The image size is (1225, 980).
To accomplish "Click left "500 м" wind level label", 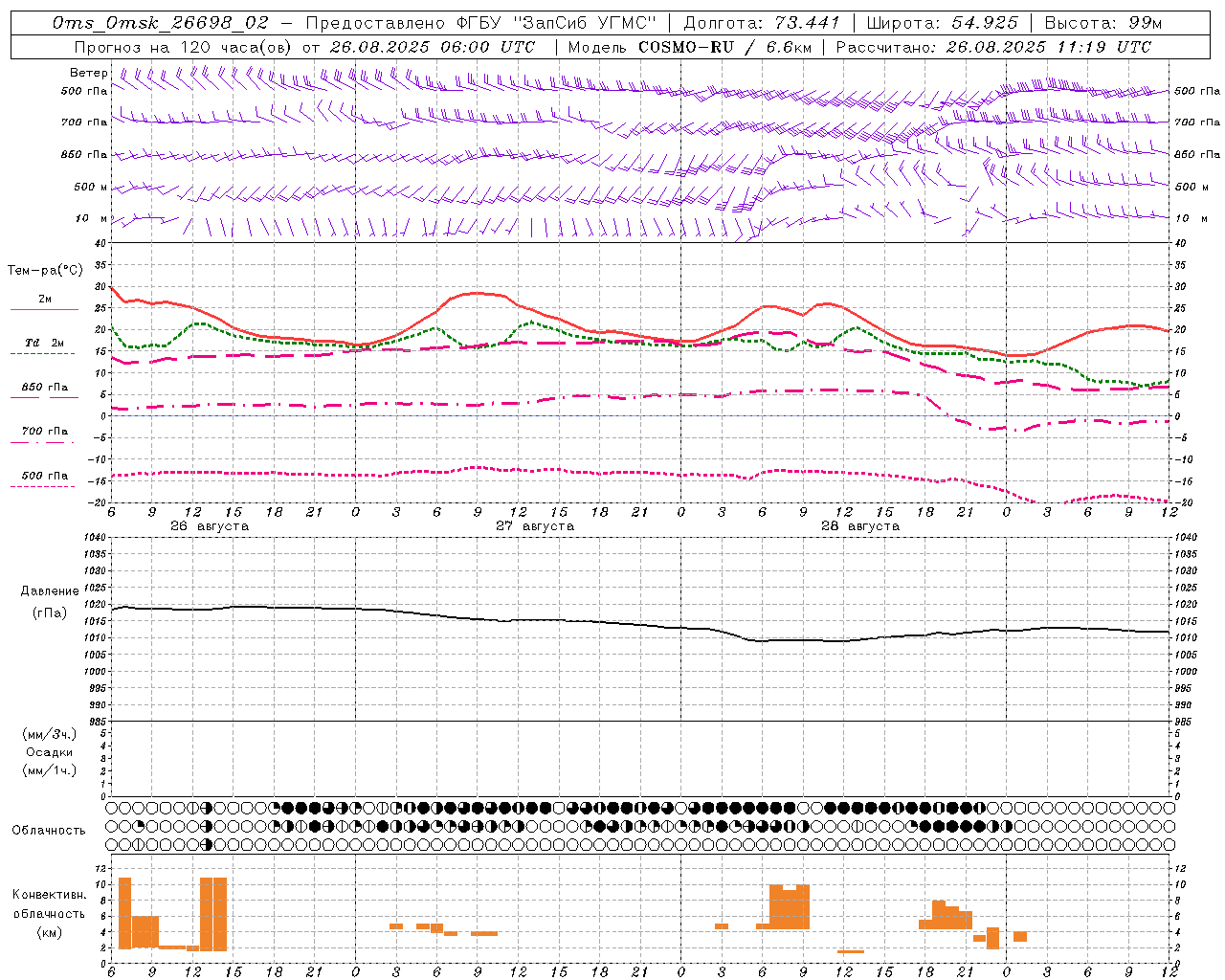I will click(x=91, y=187).
